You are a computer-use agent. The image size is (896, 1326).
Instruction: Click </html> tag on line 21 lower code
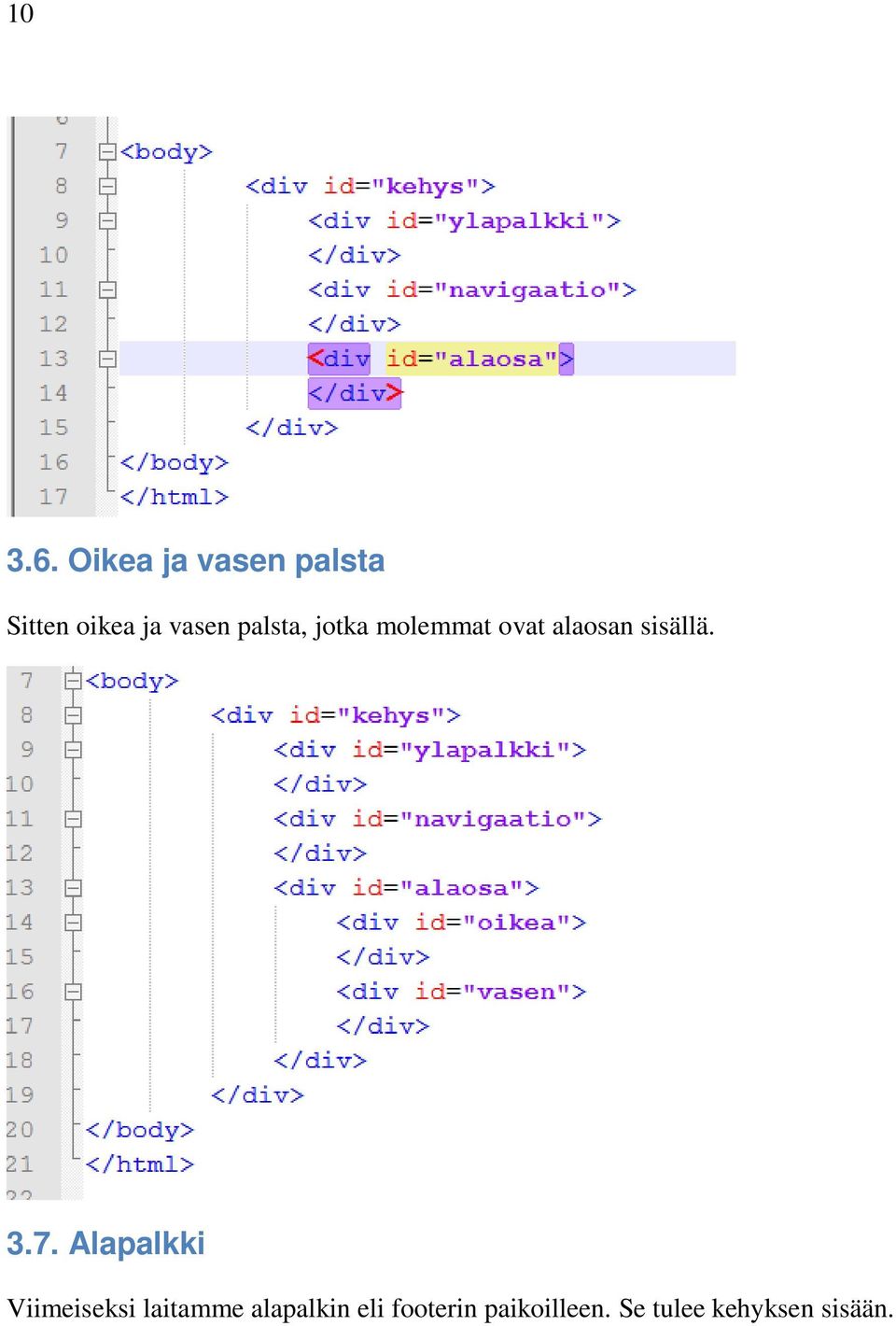pos(139,1164)
